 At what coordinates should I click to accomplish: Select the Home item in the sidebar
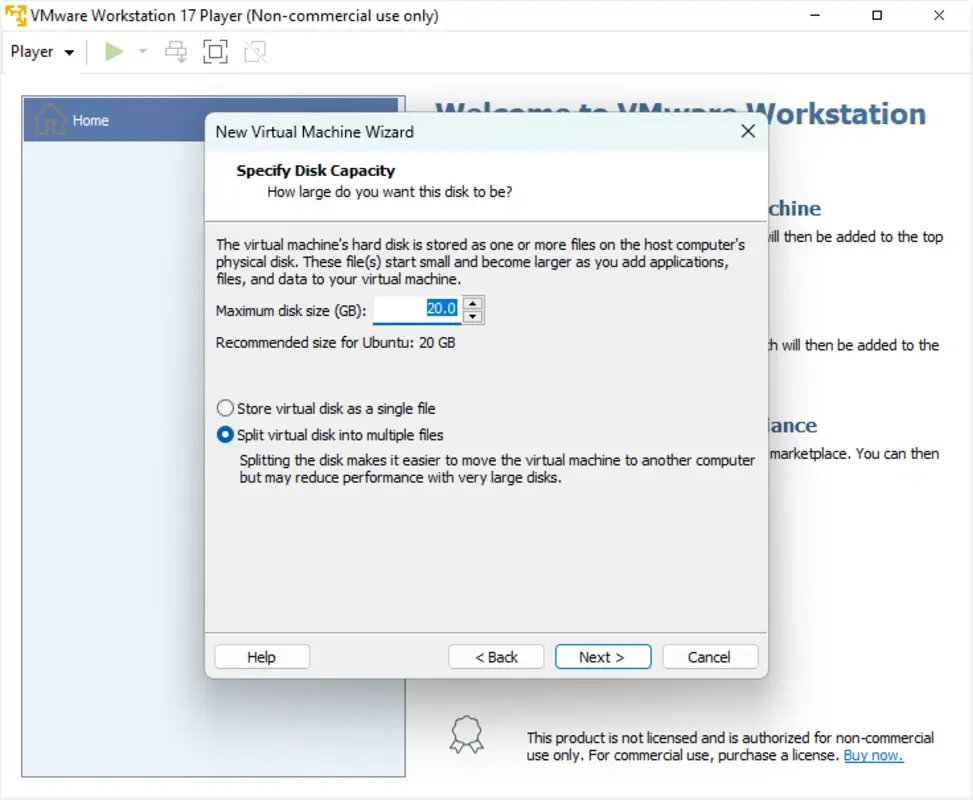pyautogui.click(x=90, y=120)
